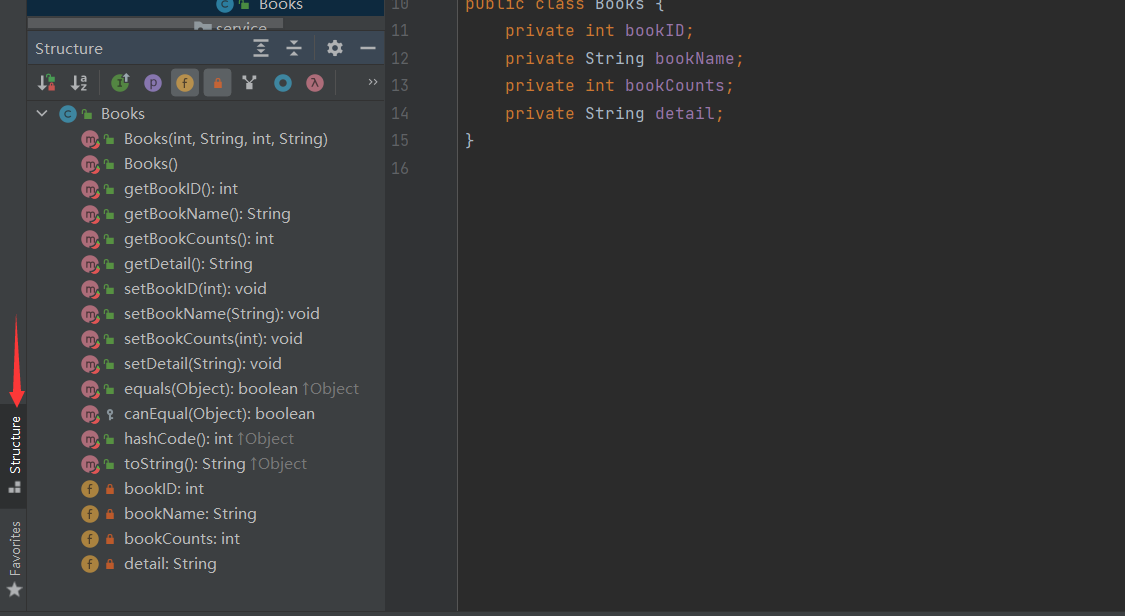1125x616 pixels.
Task: Toggle Group Methods by Defining Type
Action: pos(249,83)
